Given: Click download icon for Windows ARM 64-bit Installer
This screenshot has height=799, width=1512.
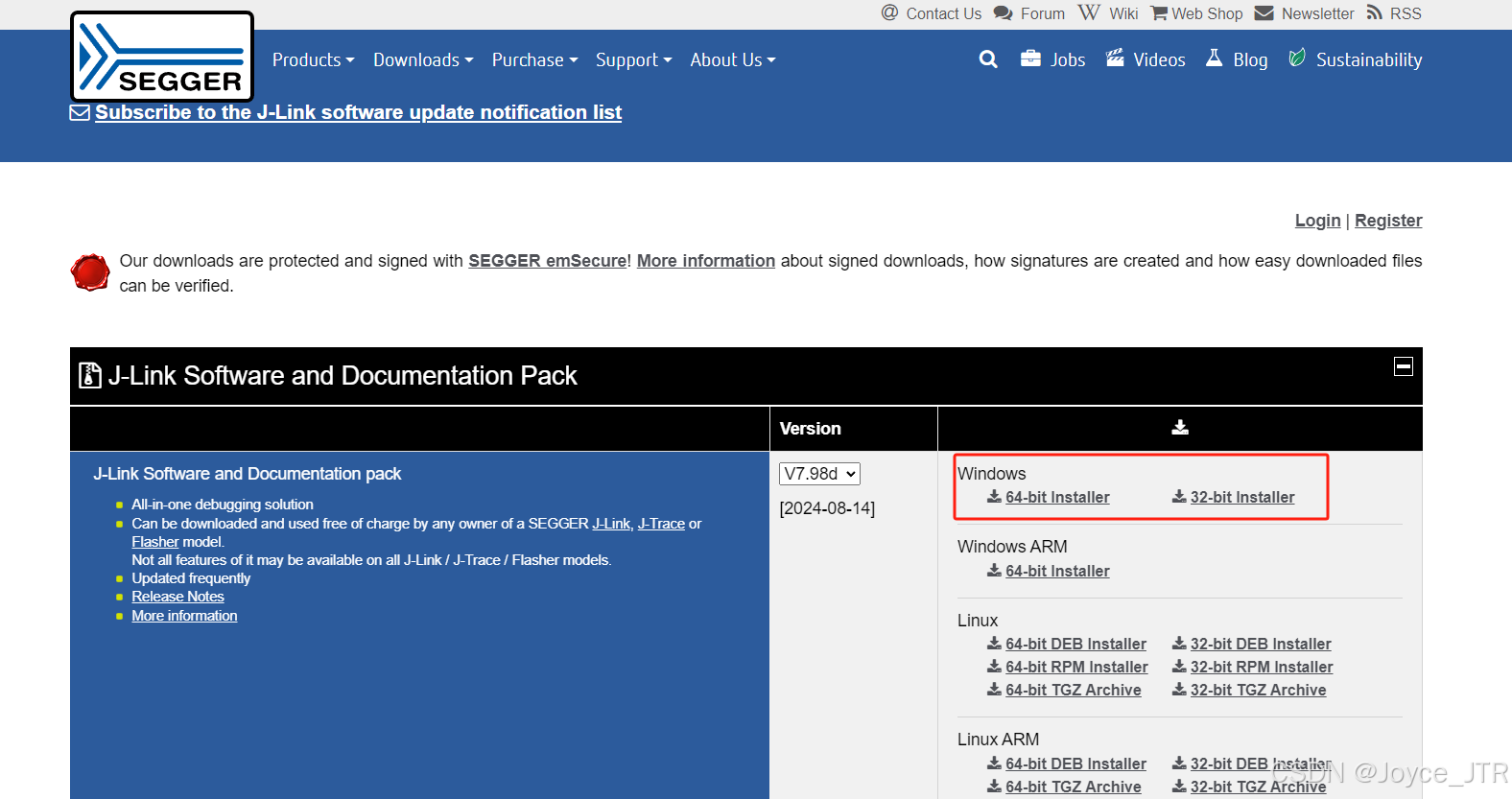Looking at the screenshot, I should click(x=994, y=570).
